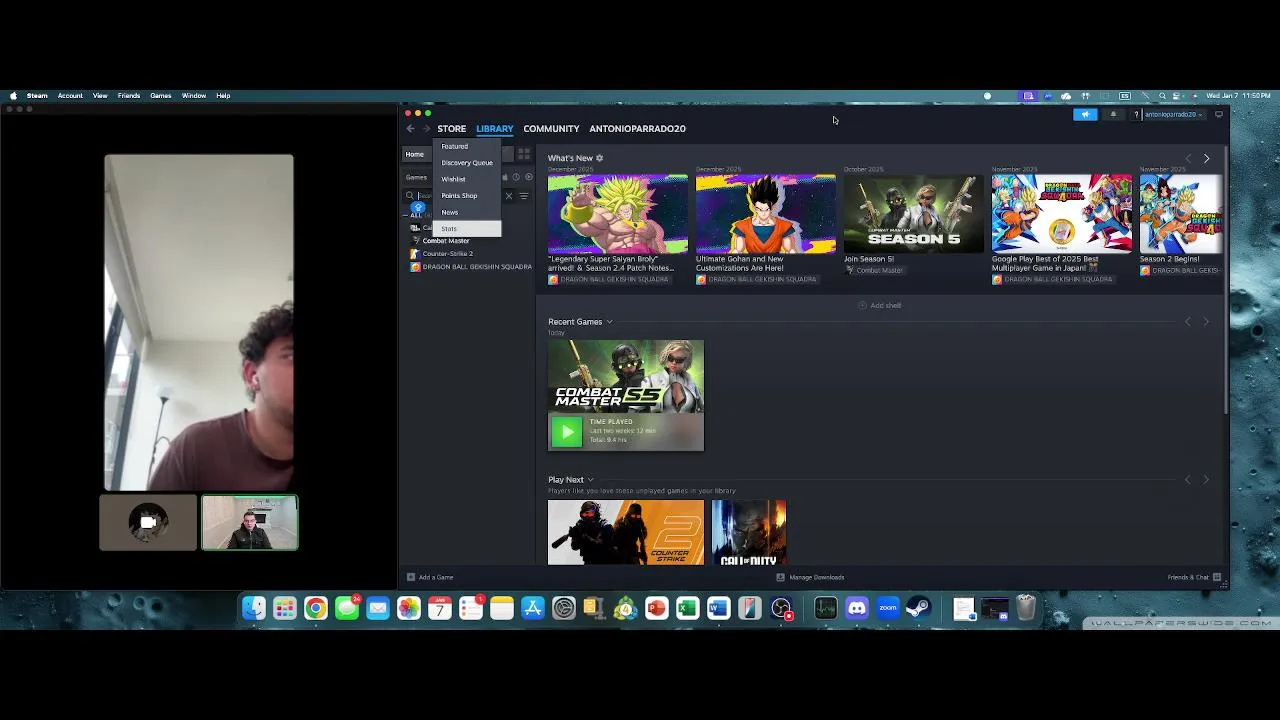
Task: Toggle sort by recent activity clock icon
Action: click(x=516, y=177)
